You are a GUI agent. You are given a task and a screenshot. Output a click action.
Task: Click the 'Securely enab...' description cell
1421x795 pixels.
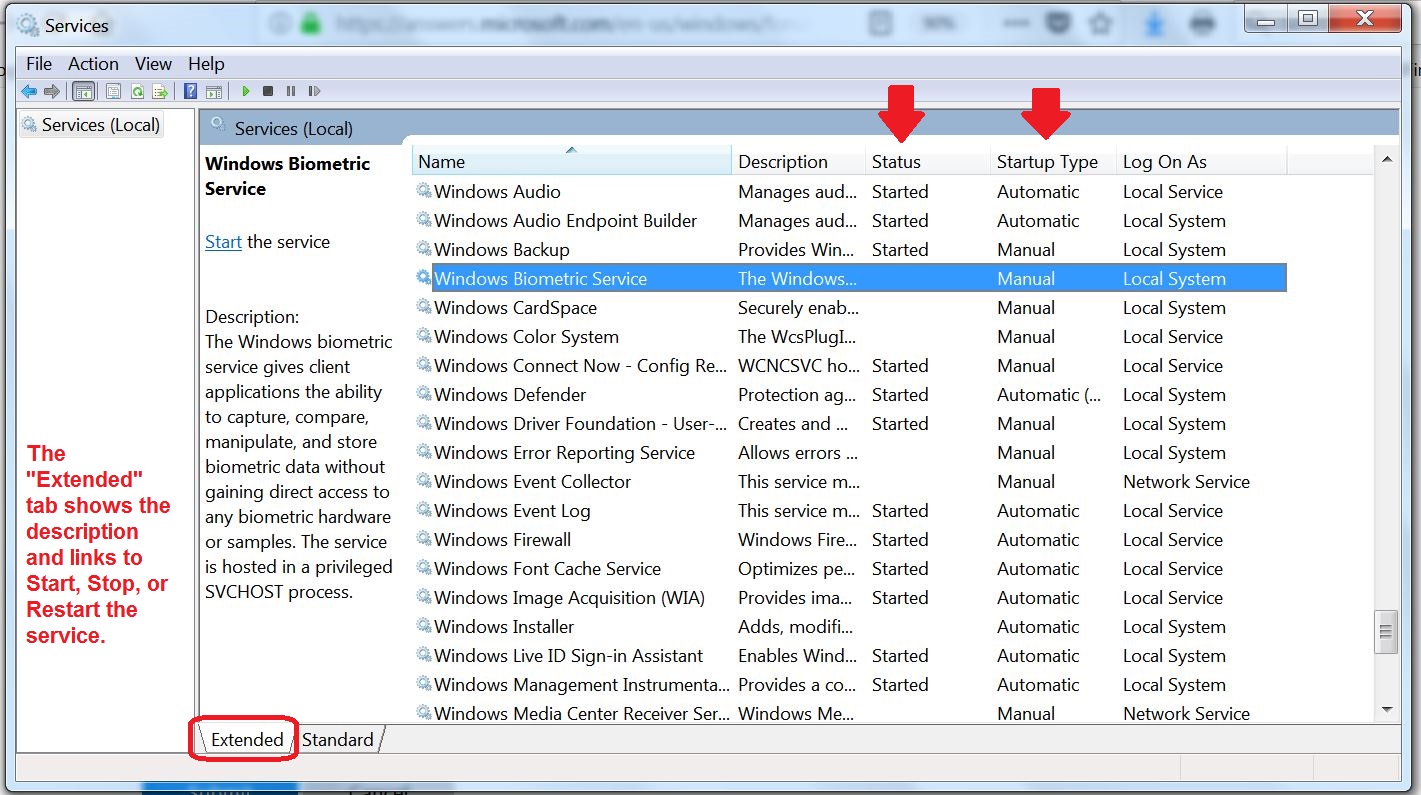click(x=798, y=307)
